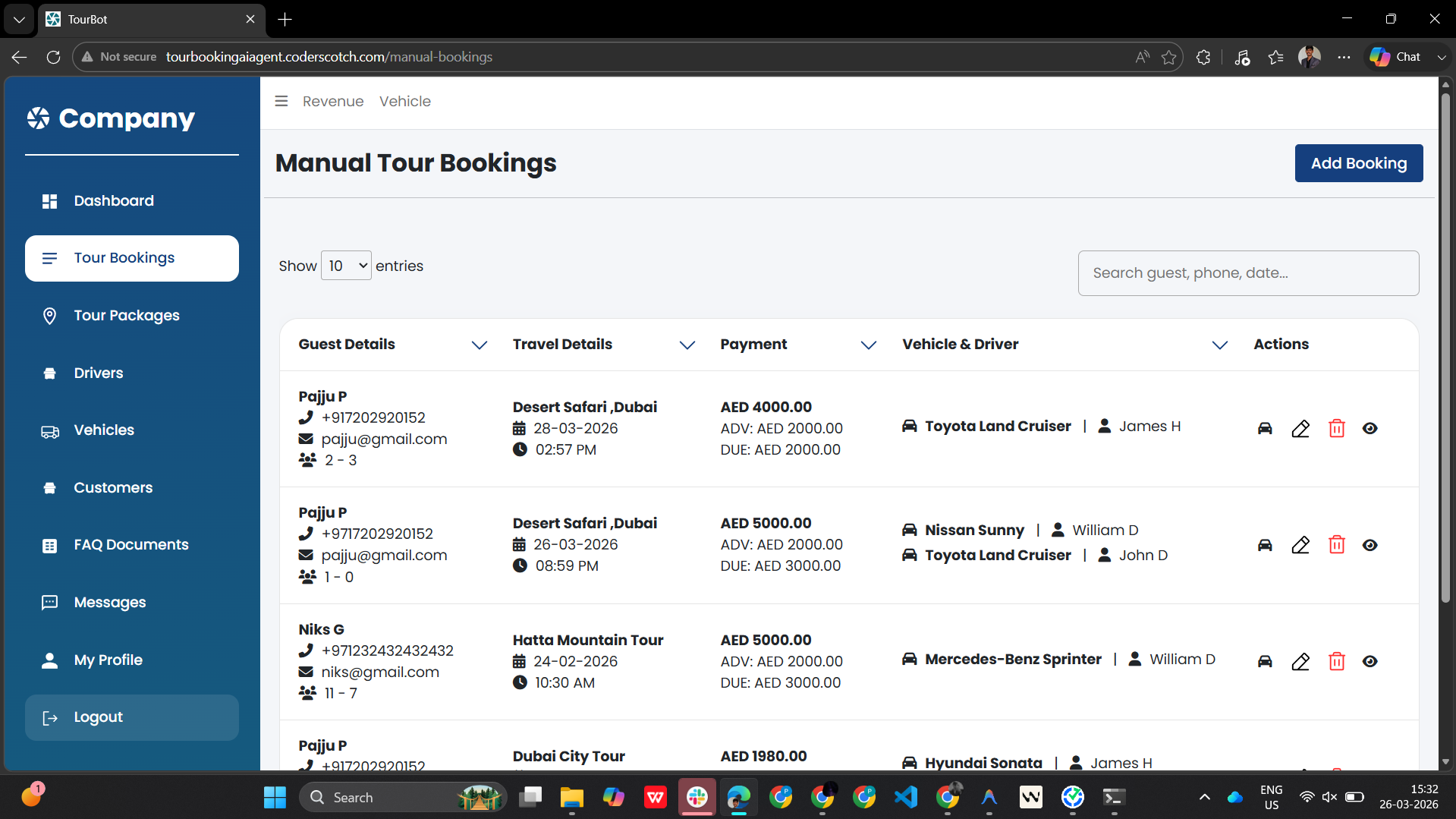1456x819 pixels.
Task: Go back in the browser
Action: 19,57
